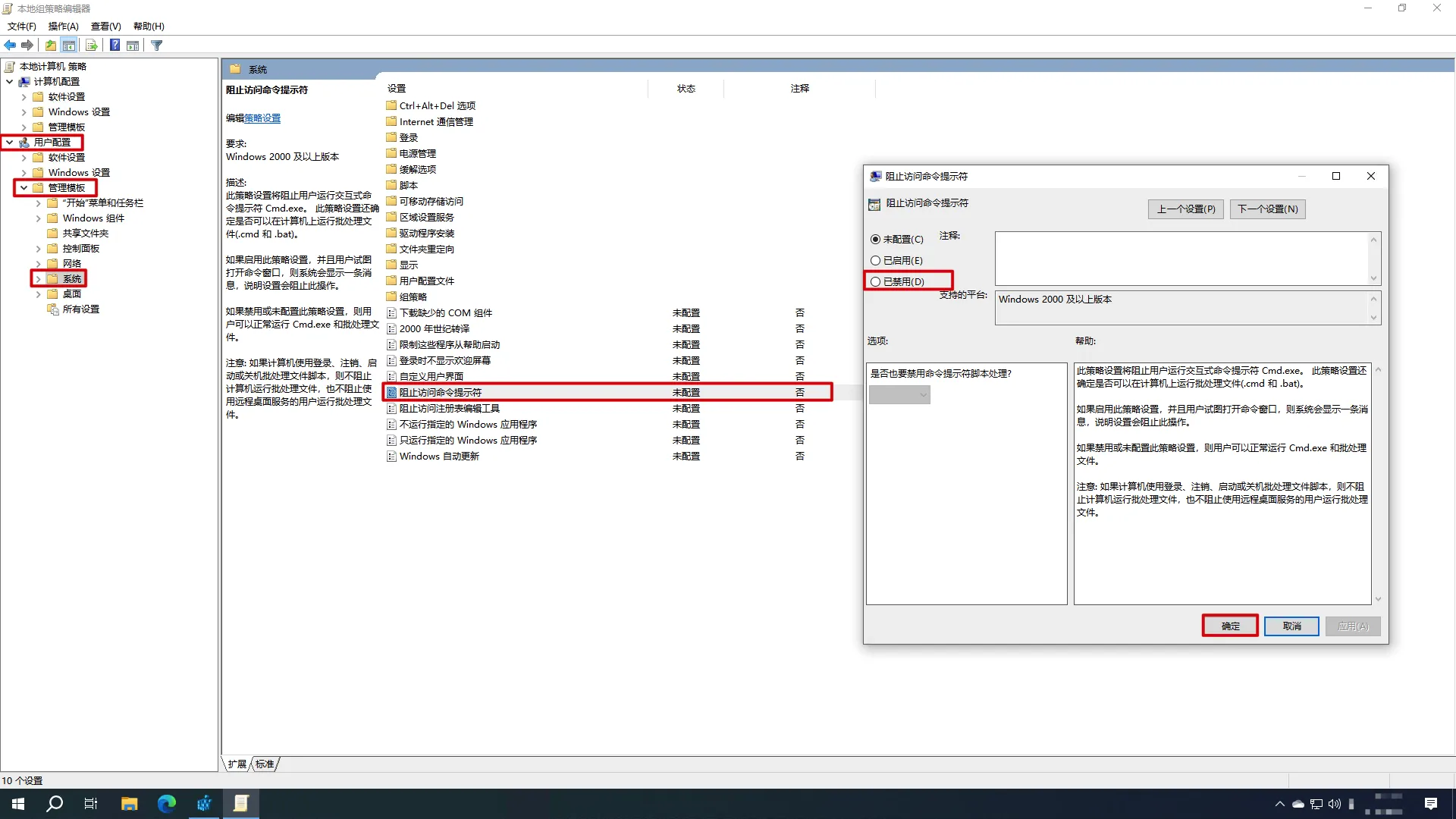
Task: Select the 未配置(C) radio button
Action: pyautogui.click(x=876, y=240)
